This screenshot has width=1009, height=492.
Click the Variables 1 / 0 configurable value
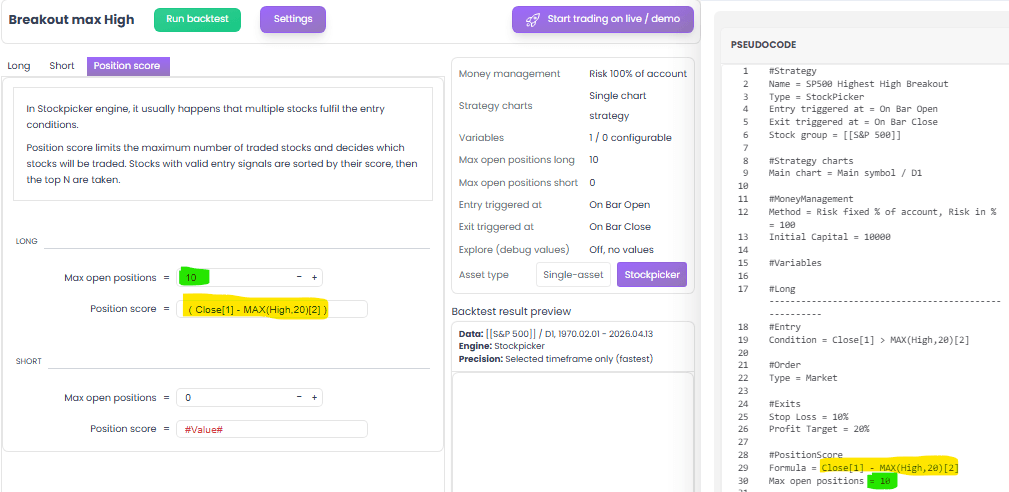point(630,138)
